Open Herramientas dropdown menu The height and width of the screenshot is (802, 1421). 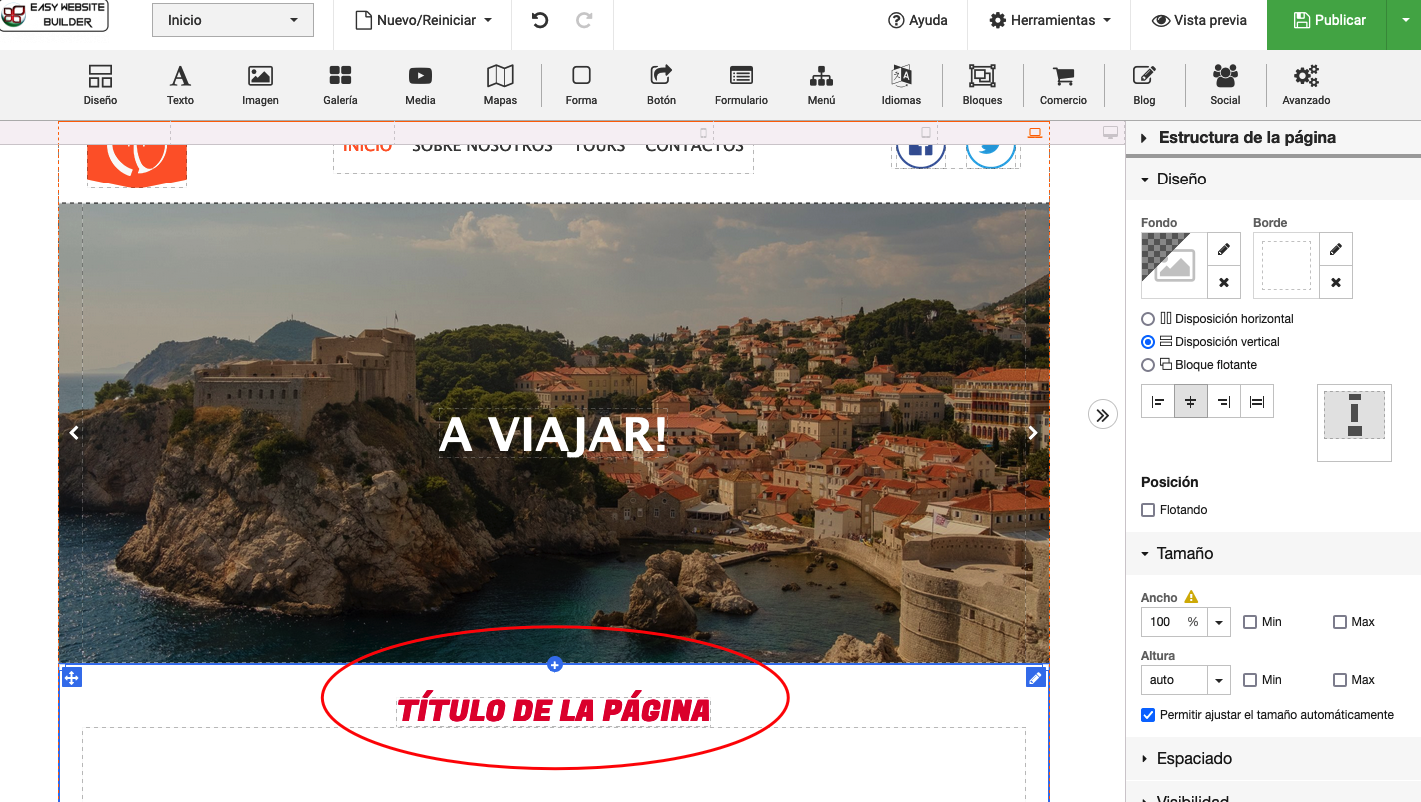click(x=1050, y=20)
